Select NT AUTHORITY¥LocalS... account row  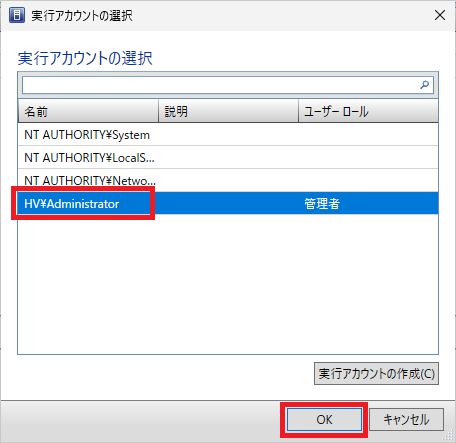228,157
